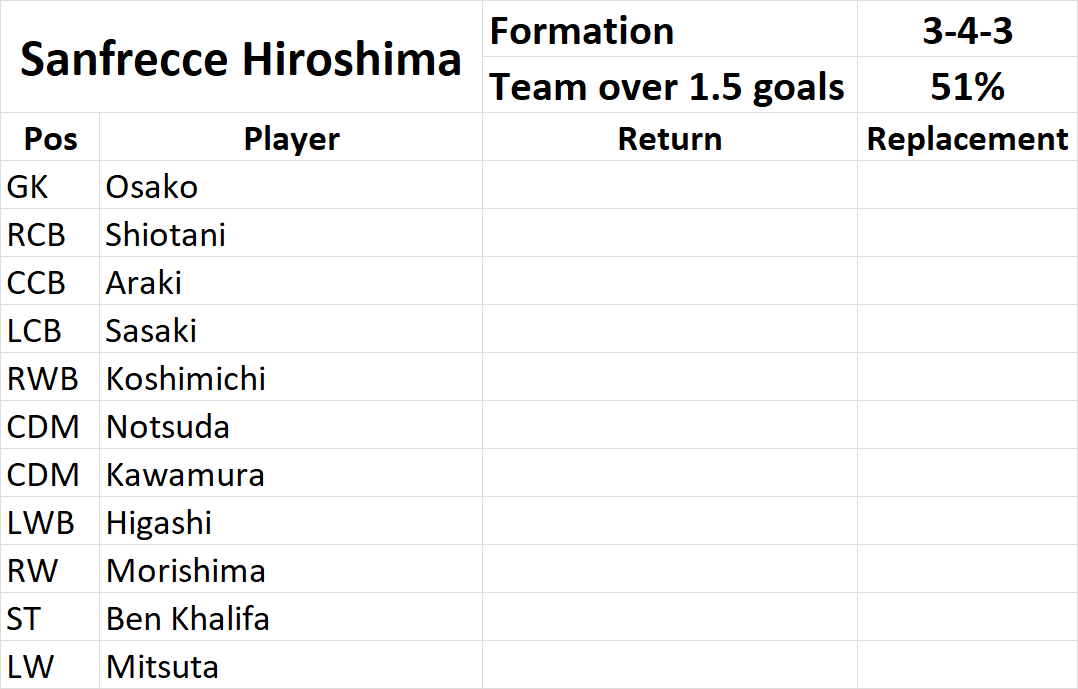This screenshot has height=689, width=1078.
Task: Click the Ben Khalifa player cell
Action: [x=291, y=617]
